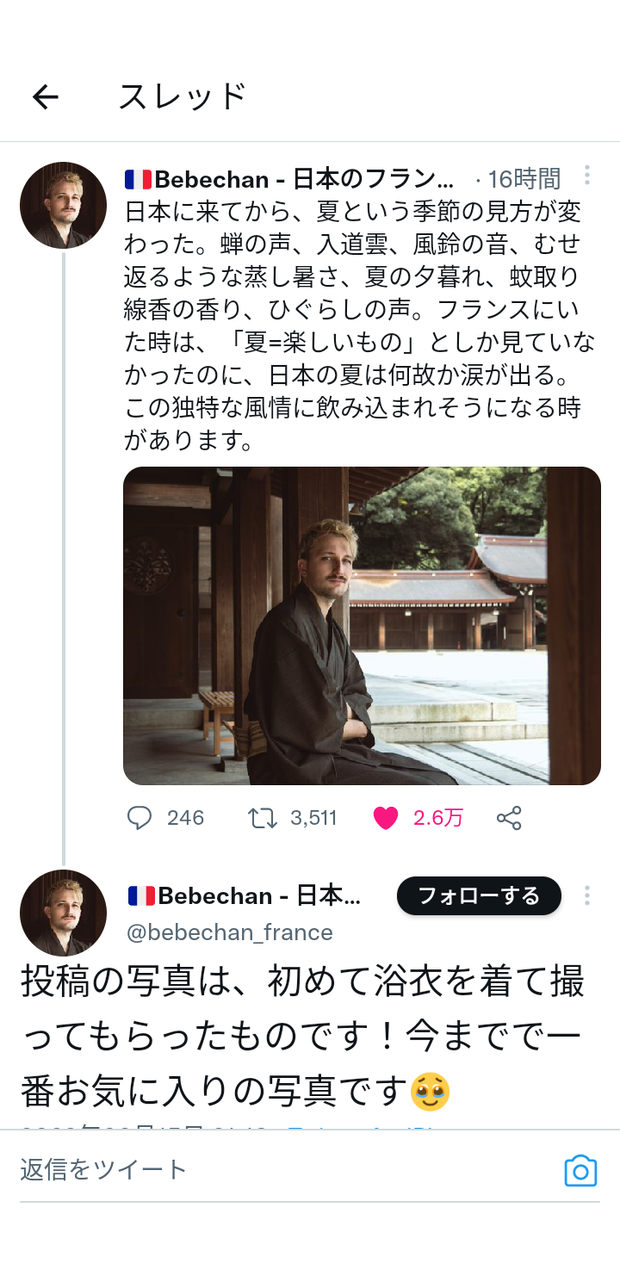Tap the reply text about 浴衣 photo
Viewport: 620px width, 1288px height.
pyautogui.click(x=300, y=1035)
